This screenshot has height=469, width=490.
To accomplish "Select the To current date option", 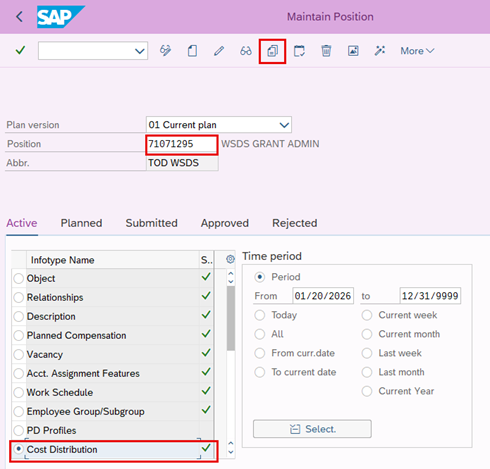I will pyautogui.click(x=260, y=372).
